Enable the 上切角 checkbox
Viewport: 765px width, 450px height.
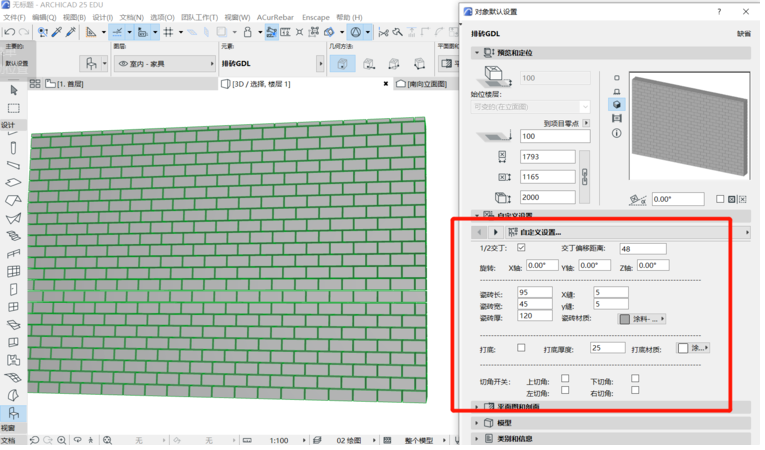tap(565, 378)
